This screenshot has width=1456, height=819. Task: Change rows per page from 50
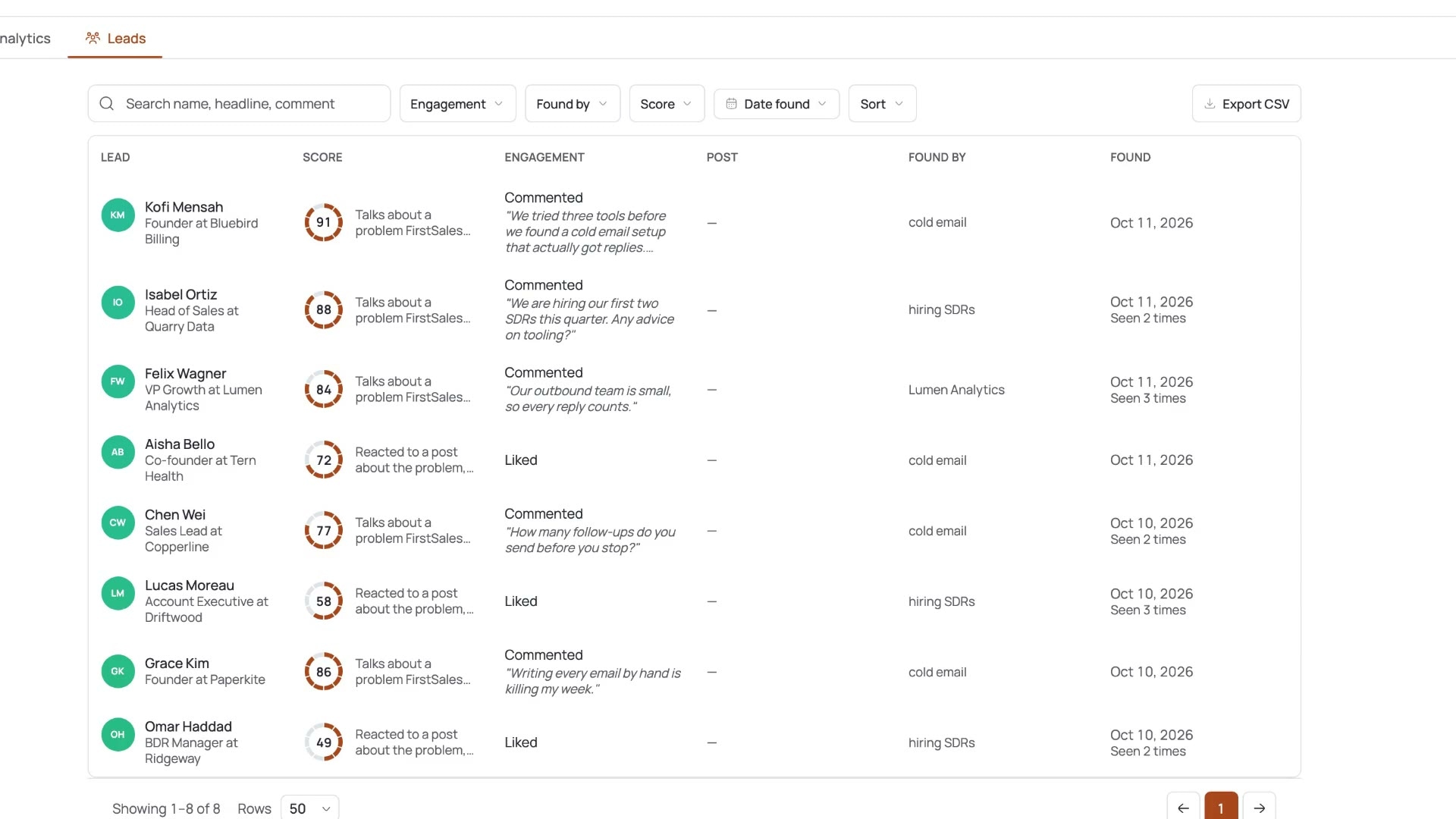click(309, 808)
